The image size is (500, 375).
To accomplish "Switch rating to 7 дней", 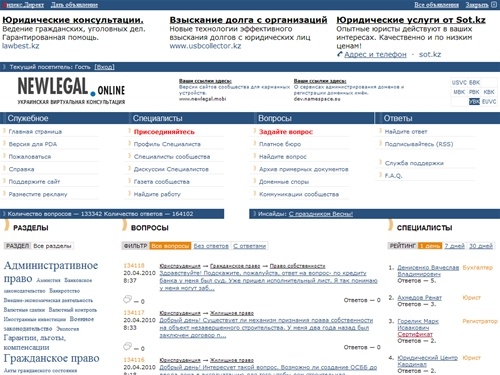I will click(454, 246).
